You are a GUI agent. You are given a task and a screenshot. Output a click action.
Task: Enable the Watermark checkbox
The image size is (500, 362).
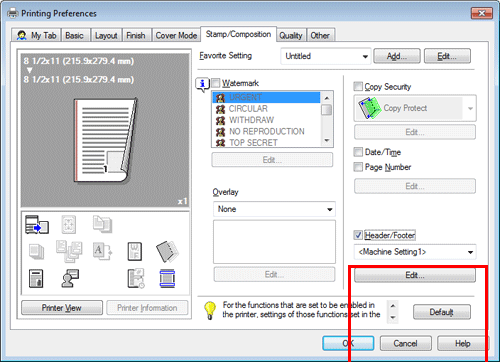click(x=216, y=83)
